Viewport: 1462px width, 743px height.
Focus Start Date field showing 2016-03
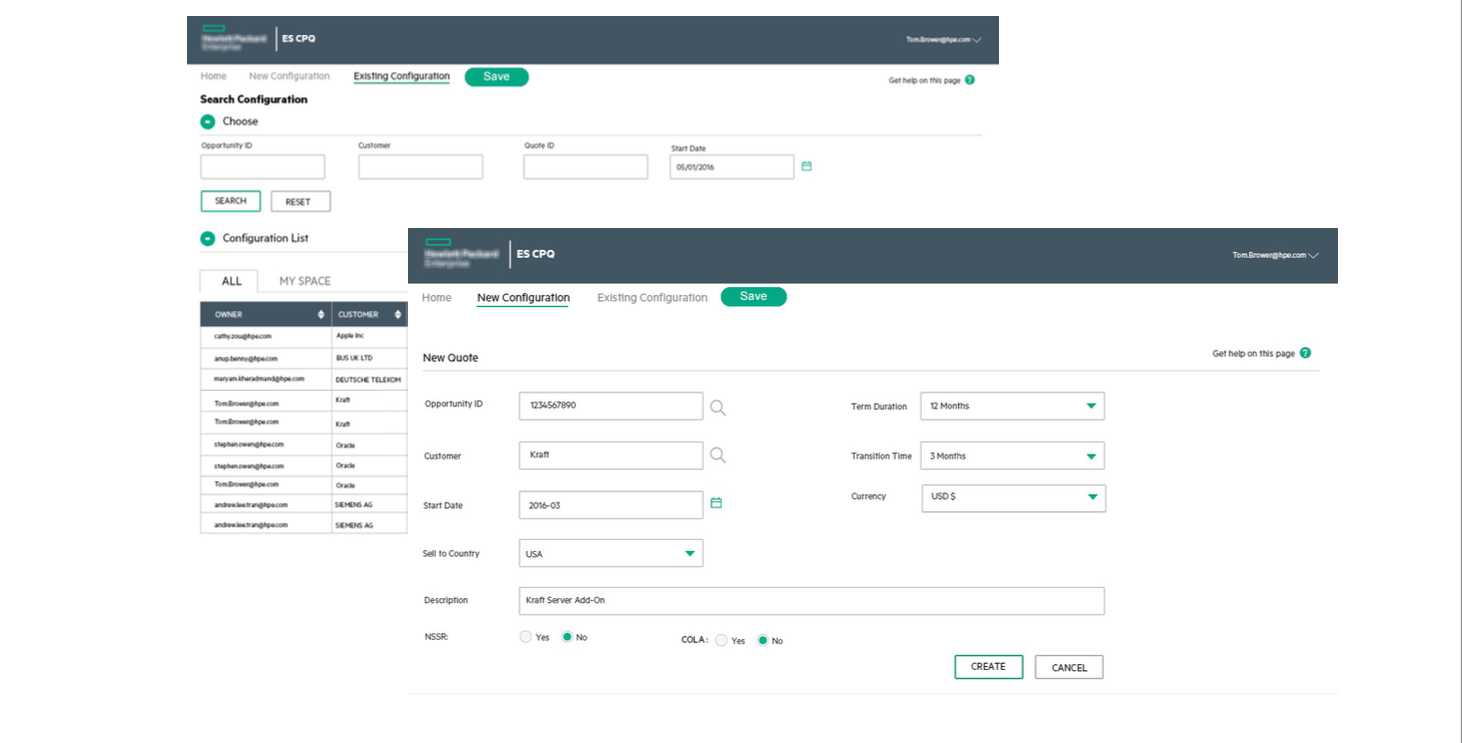tap(611, 505)
